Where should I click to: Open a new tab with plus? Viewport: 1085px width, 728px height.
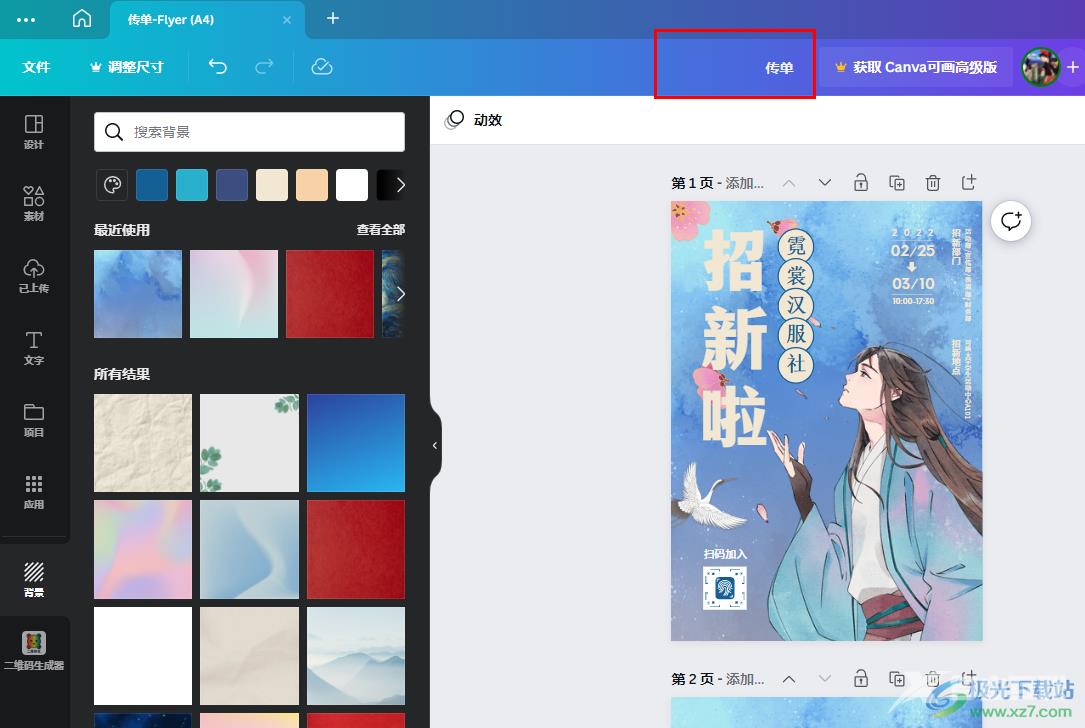coord(333,18)
